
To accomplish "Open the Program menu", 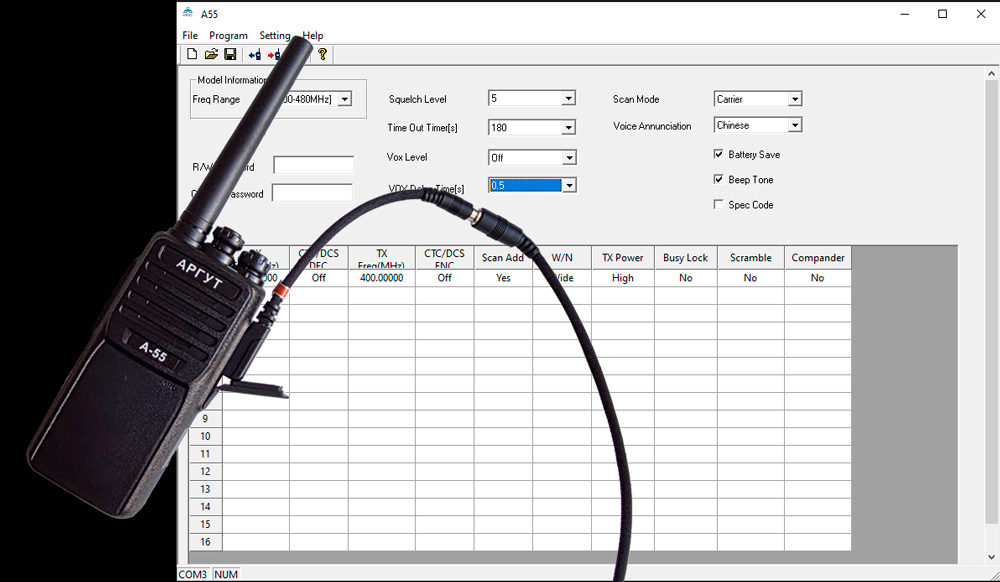I will point(228,36).
